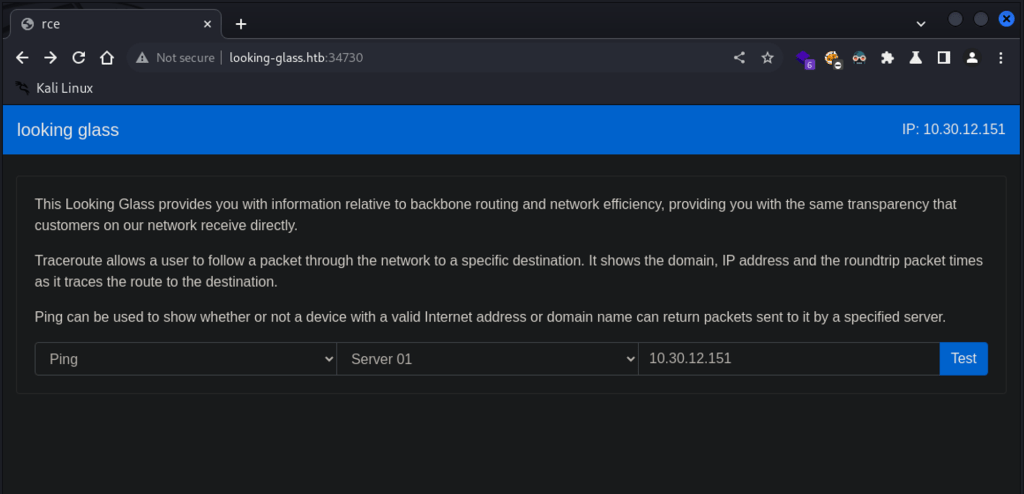Click the browser back arrow
The width and height of the screenshot is (1024, 494).
click(x=22, y=58)
